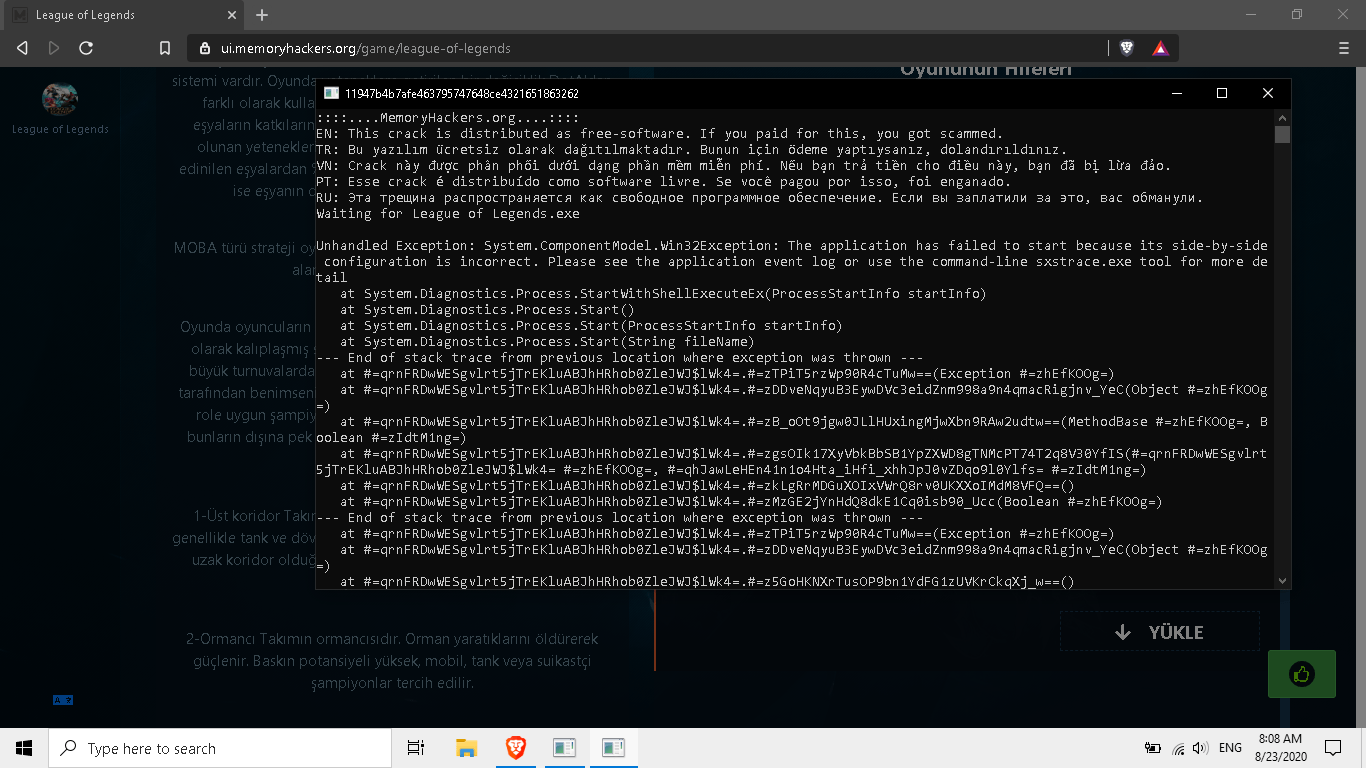Click the taskbar clock and date
Viewport: 1366px width, 768px height.
pos(1280,748)
